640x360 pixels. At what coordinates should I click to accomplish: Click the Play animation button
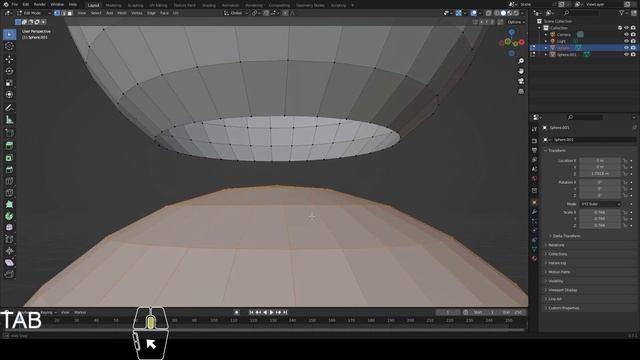coord(271,312)
